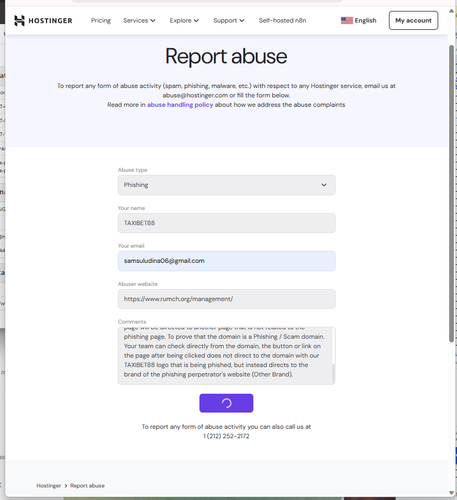Click the Hostinger breadcrumb link
The height and width of the screenshot is (500, 457).
(x=49, y=486)
